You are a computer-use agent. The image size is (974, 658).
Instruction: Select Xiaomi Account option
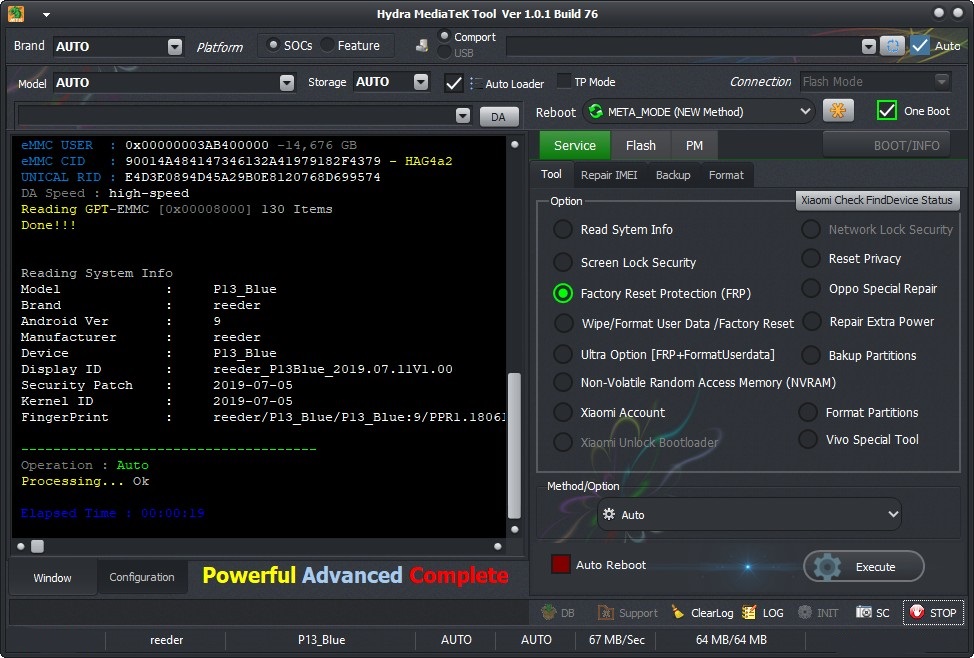click(x=563, y=412)
